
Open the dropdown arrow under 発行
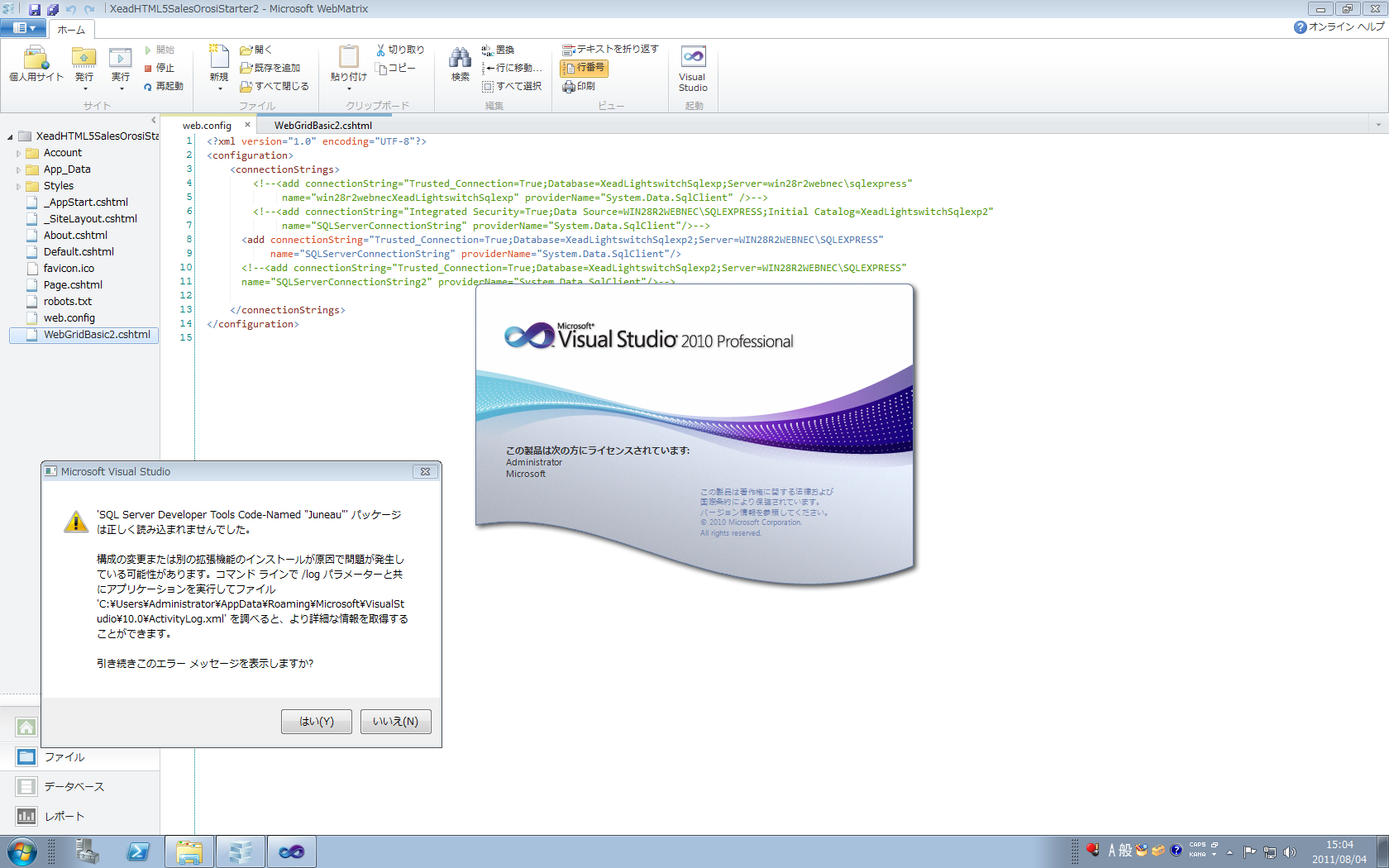(x=84, y=88)
